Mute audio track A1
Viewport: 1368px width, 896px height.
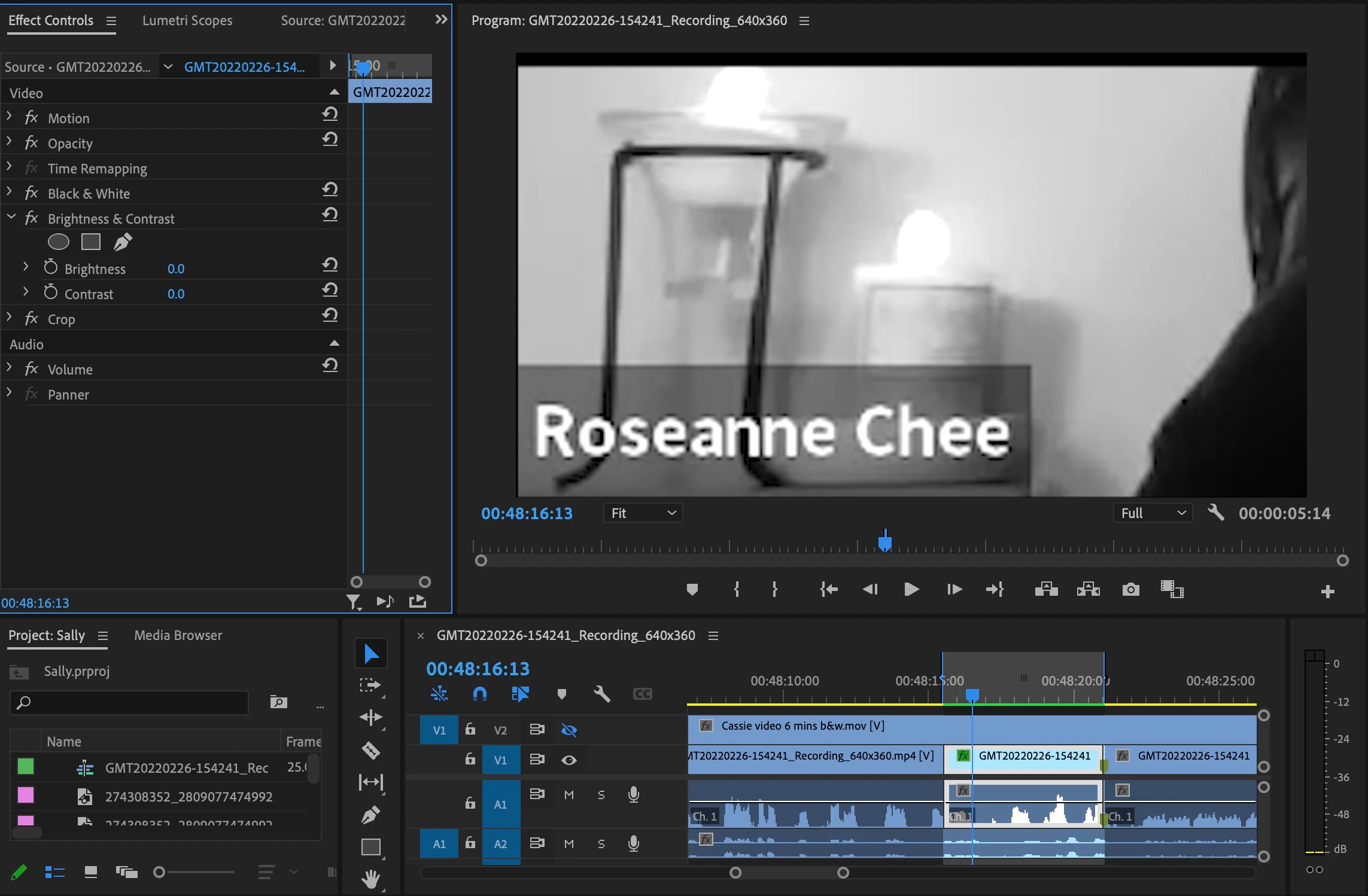569,795
